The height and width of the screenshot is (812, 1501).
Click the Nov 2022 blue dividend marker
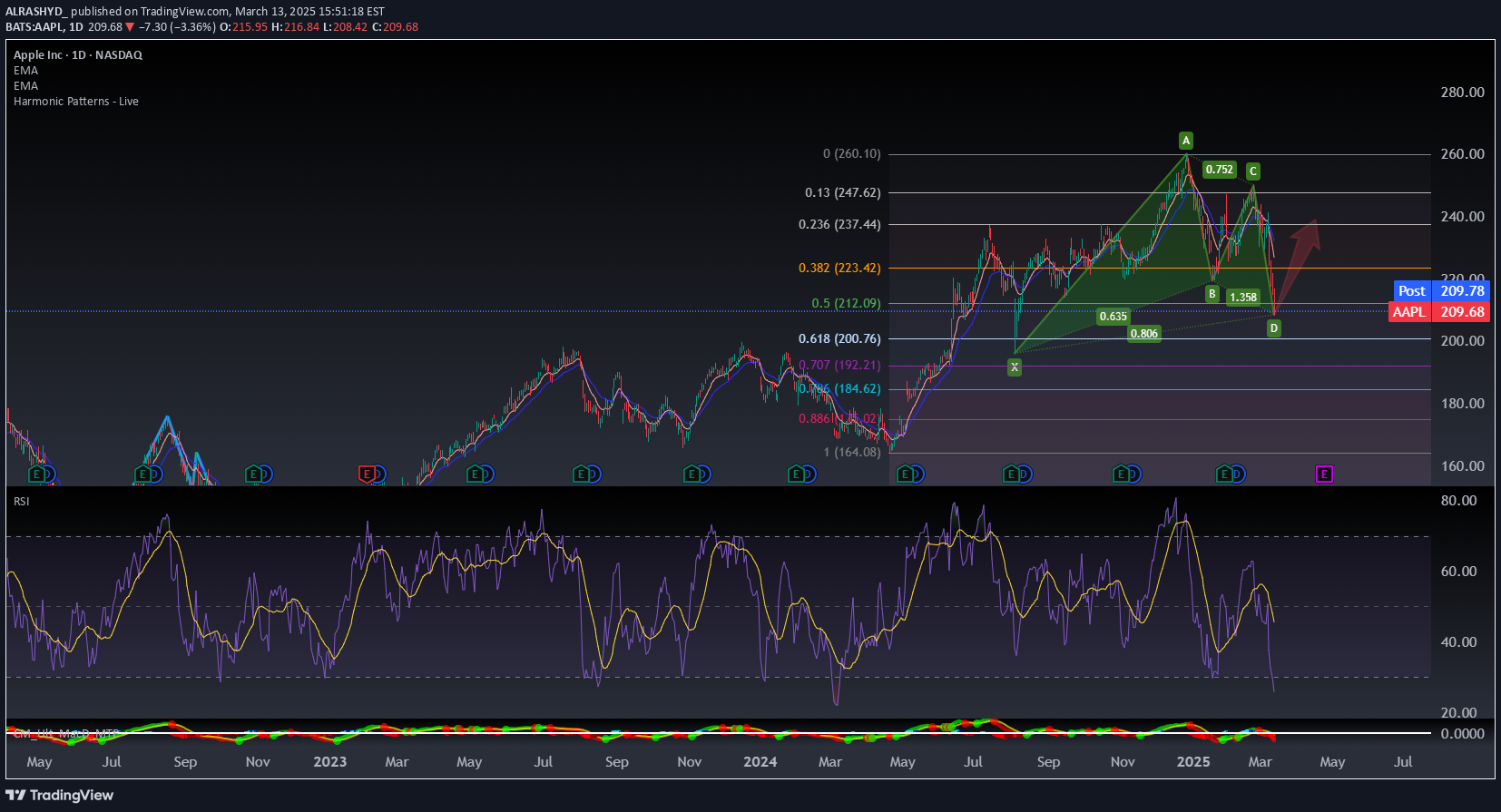265,474
